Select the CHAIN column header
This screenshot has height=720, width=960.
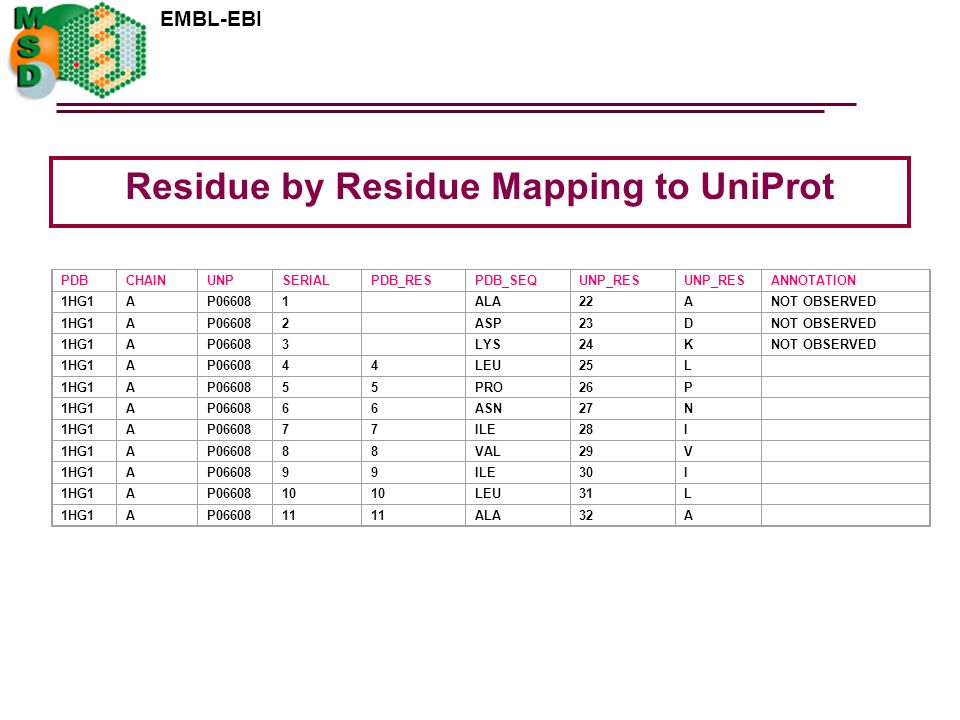click(146, 280)
